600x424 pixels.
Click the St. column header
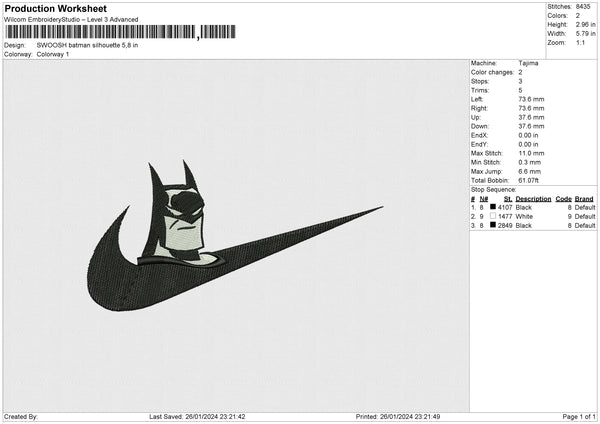point(508,199)
